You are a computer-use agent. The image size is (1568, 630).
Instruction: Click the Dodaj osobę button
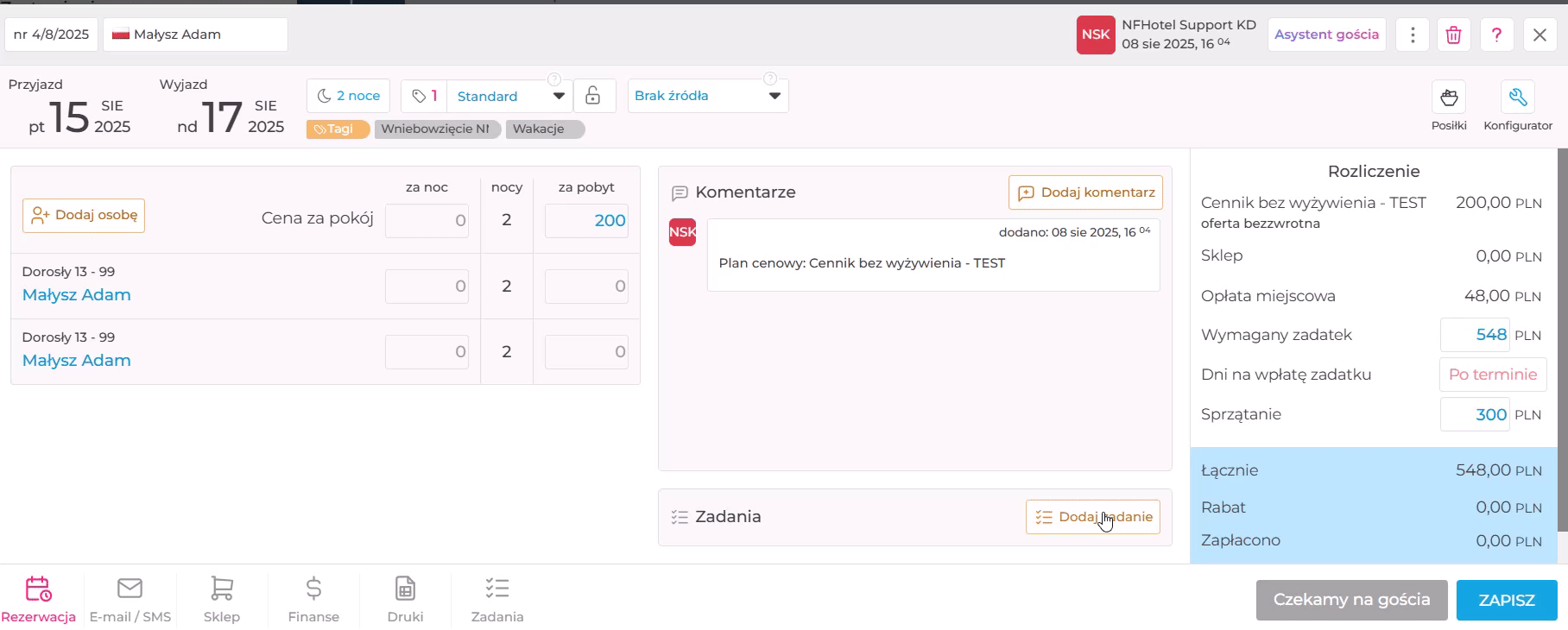(84, 215)
